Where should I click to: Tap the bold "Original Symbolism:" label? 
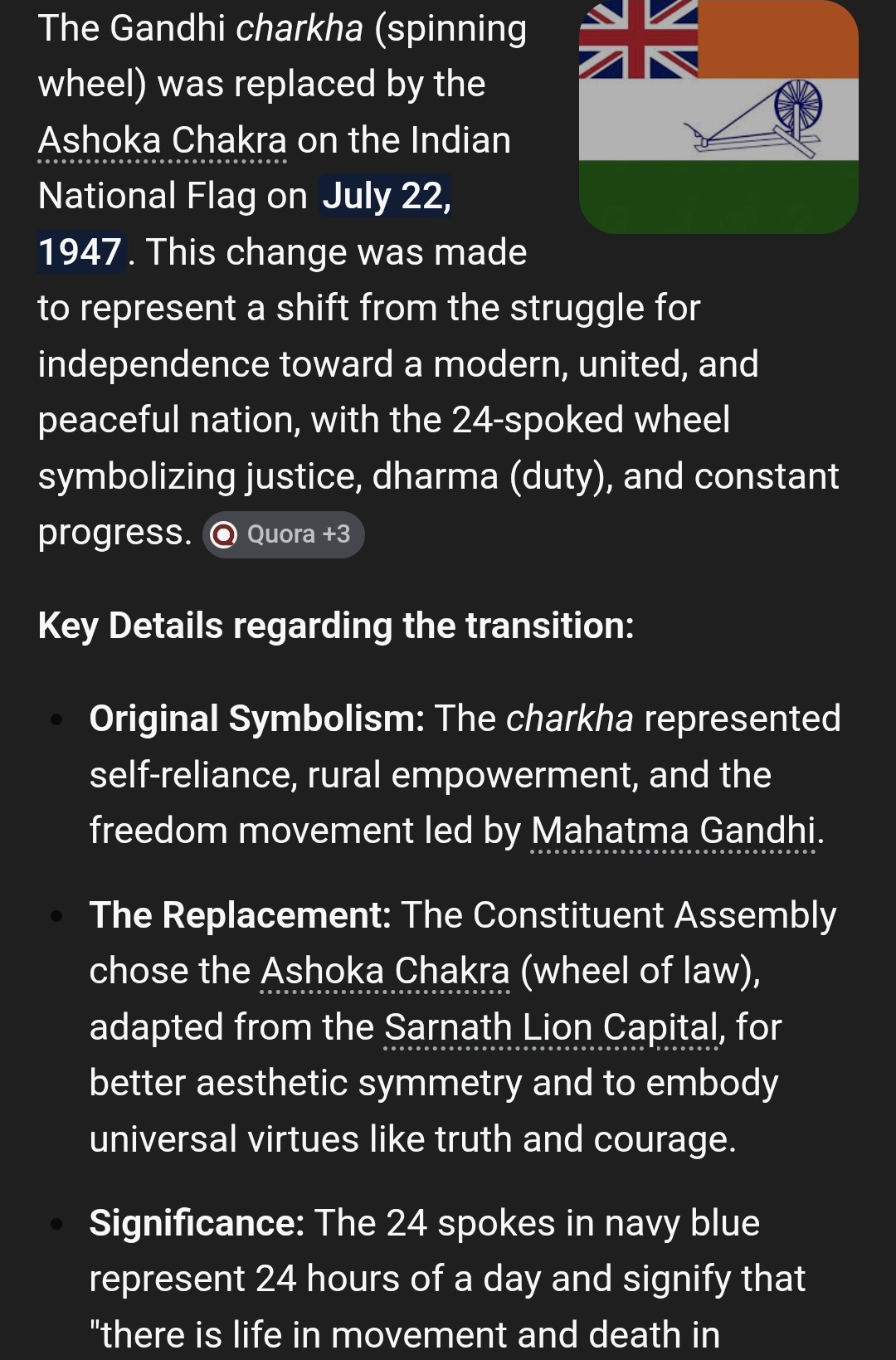point(257,719)
